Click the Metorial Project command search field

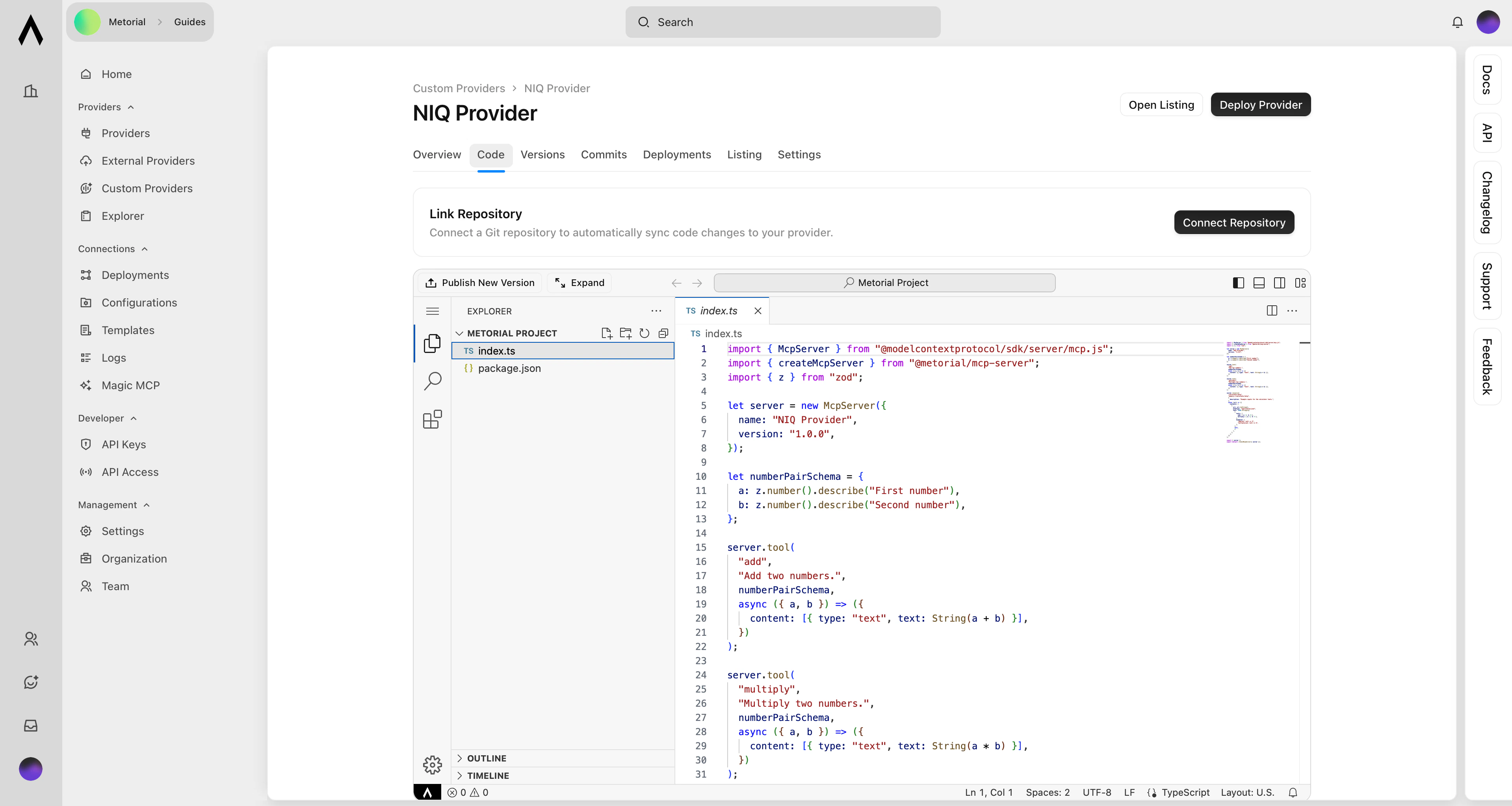click(x=884, y=282)
